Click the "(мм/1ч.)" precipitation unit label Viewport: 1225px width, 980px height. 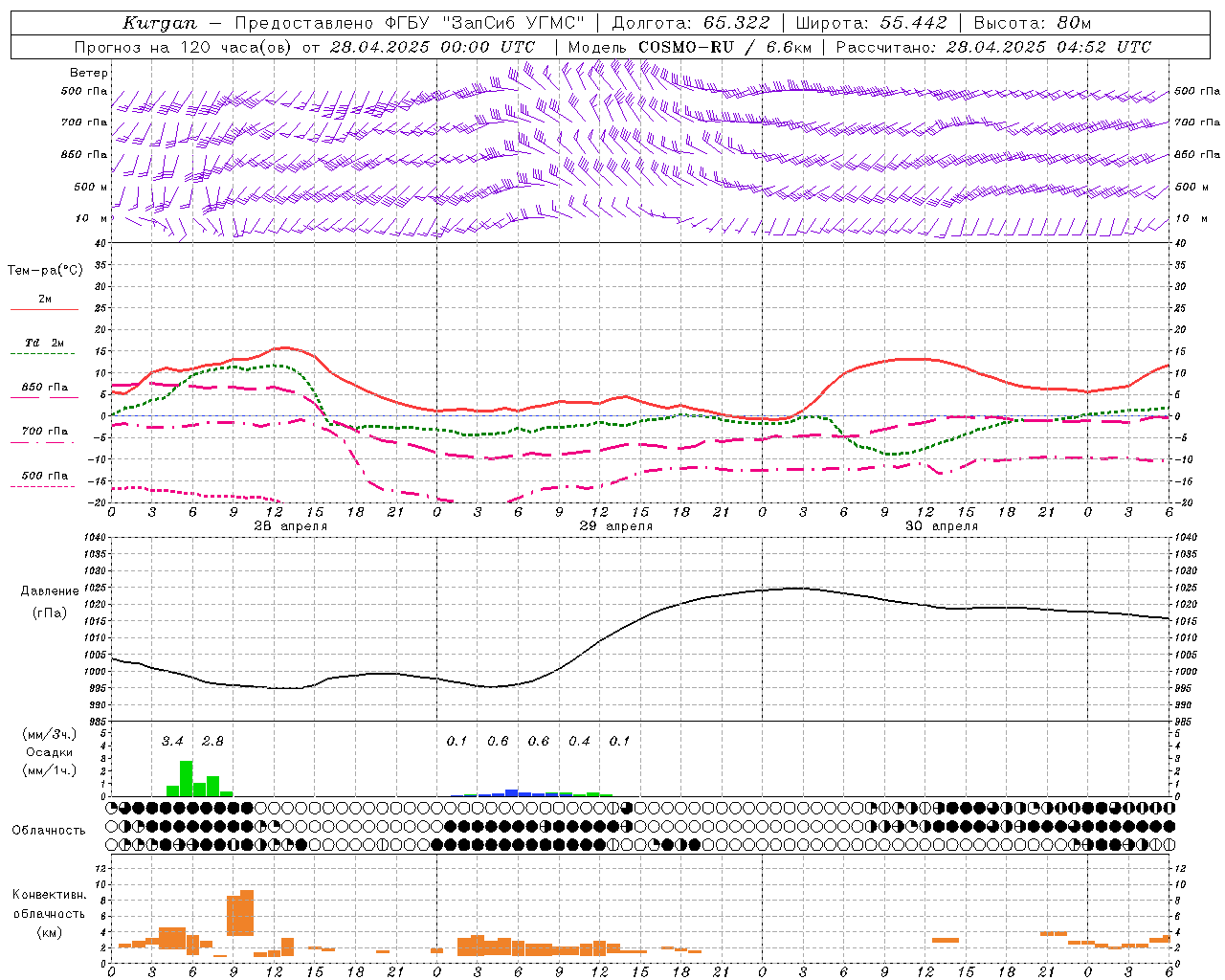point(50,770)
